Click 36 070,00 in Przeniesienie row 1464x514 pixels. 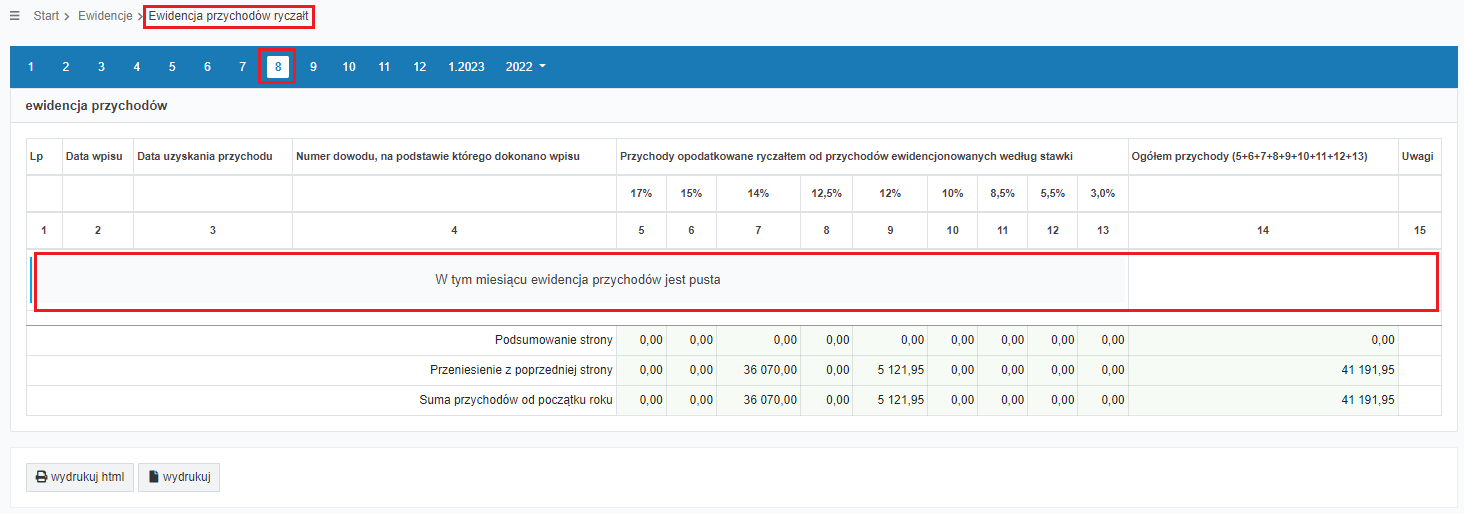[770, 370]
